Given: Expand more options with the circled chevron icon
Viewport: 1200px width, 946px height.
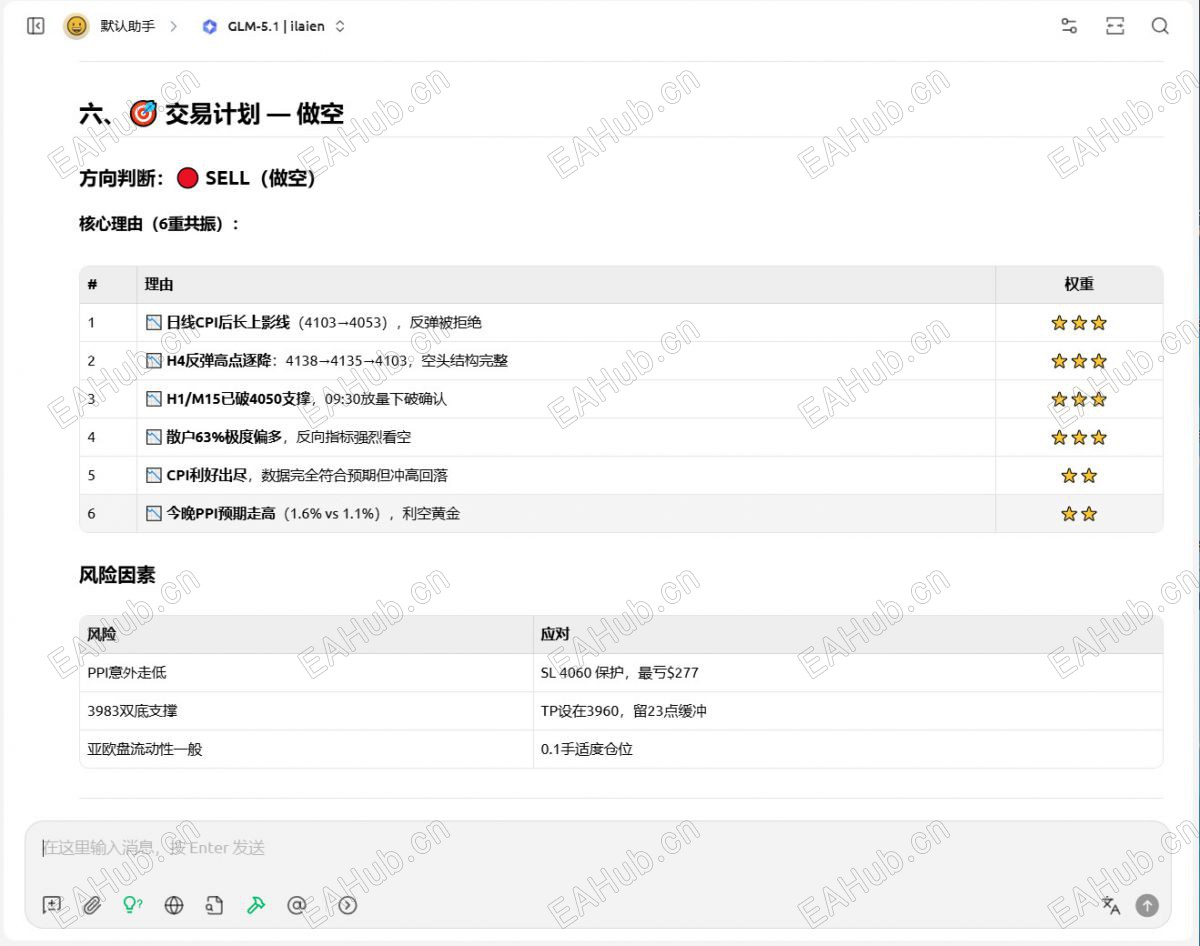Looking at the screenshot, I should pyautogui.click(x=348, y=905).
